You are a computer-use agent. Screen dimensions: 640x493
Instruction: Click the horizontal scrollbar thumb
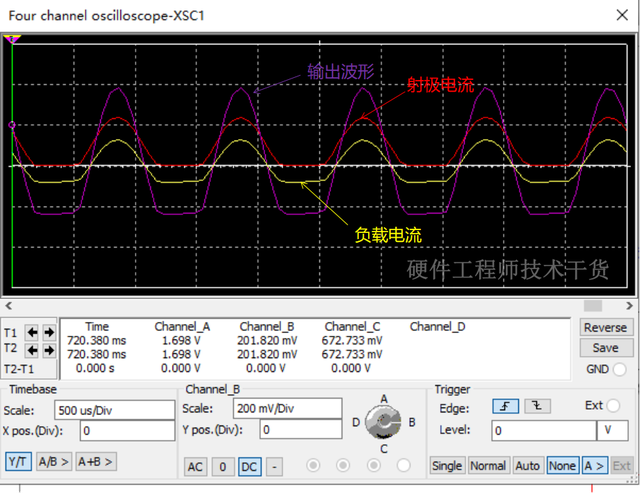593,306
